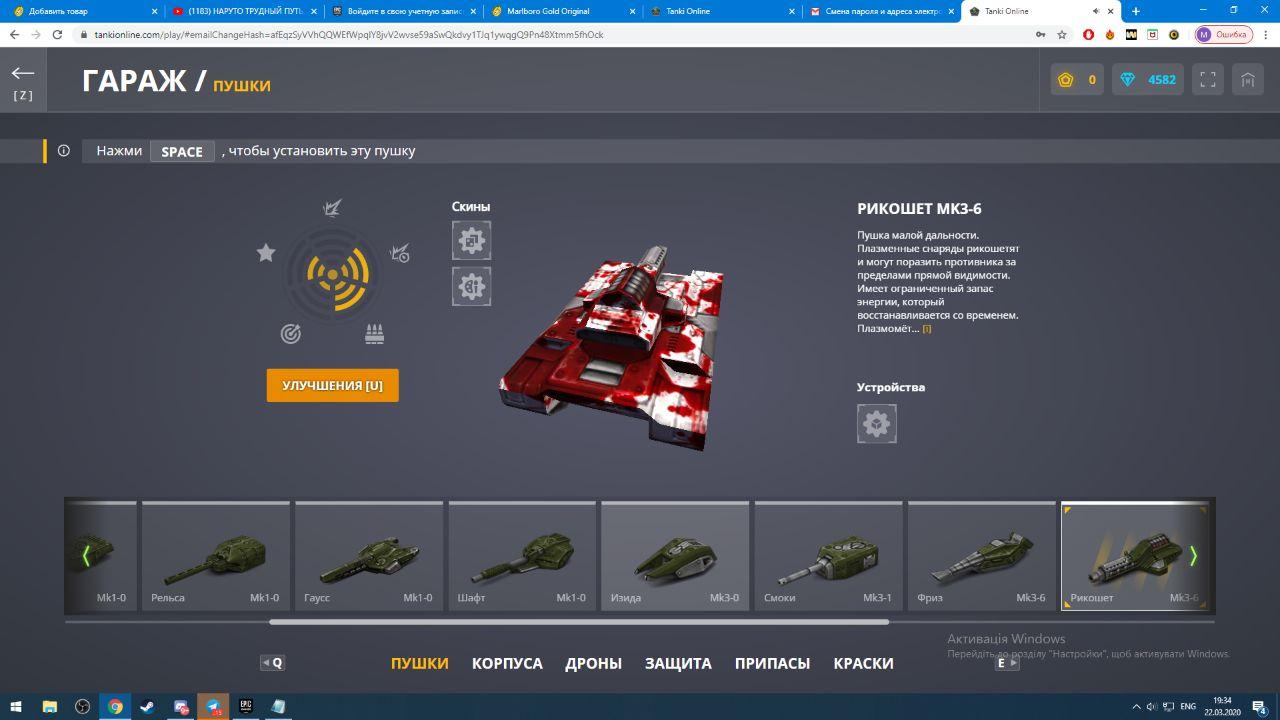Select the Смоки Mk3-1 turret card
The height and width of the screenshot is (720, 1280).
point(828,557)
